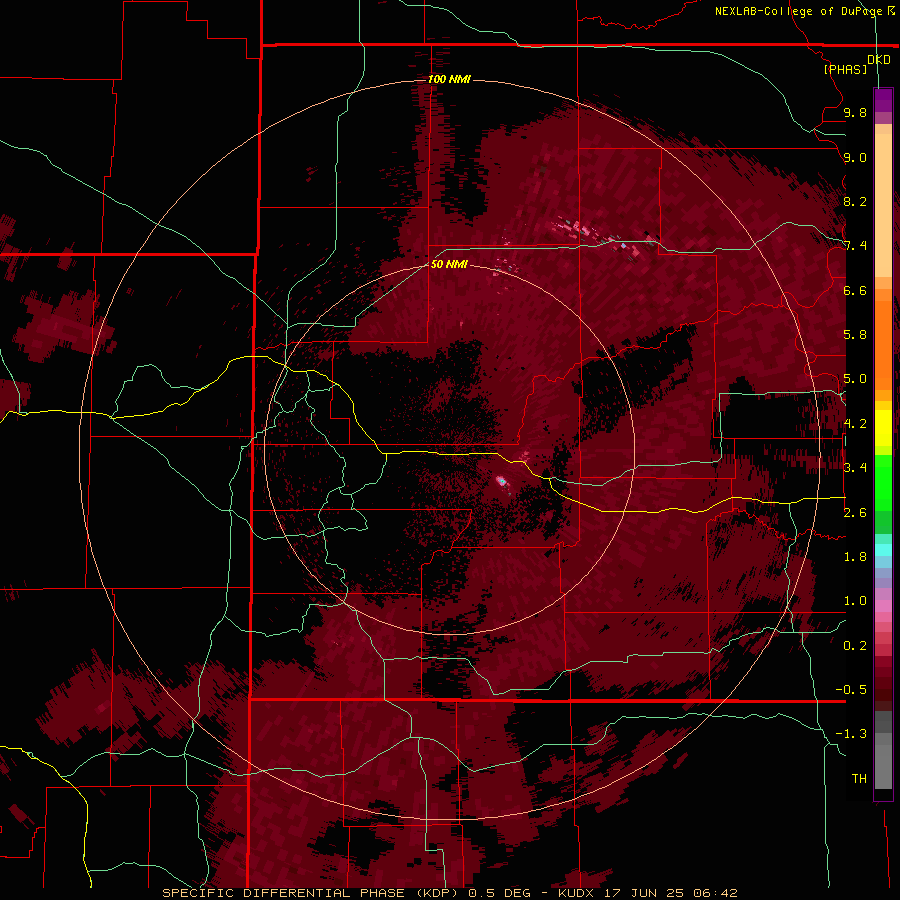The height and width of the screenshot is (900, 900).
Task: Click the 2.6 scale value
Action: tap(855, 513)
